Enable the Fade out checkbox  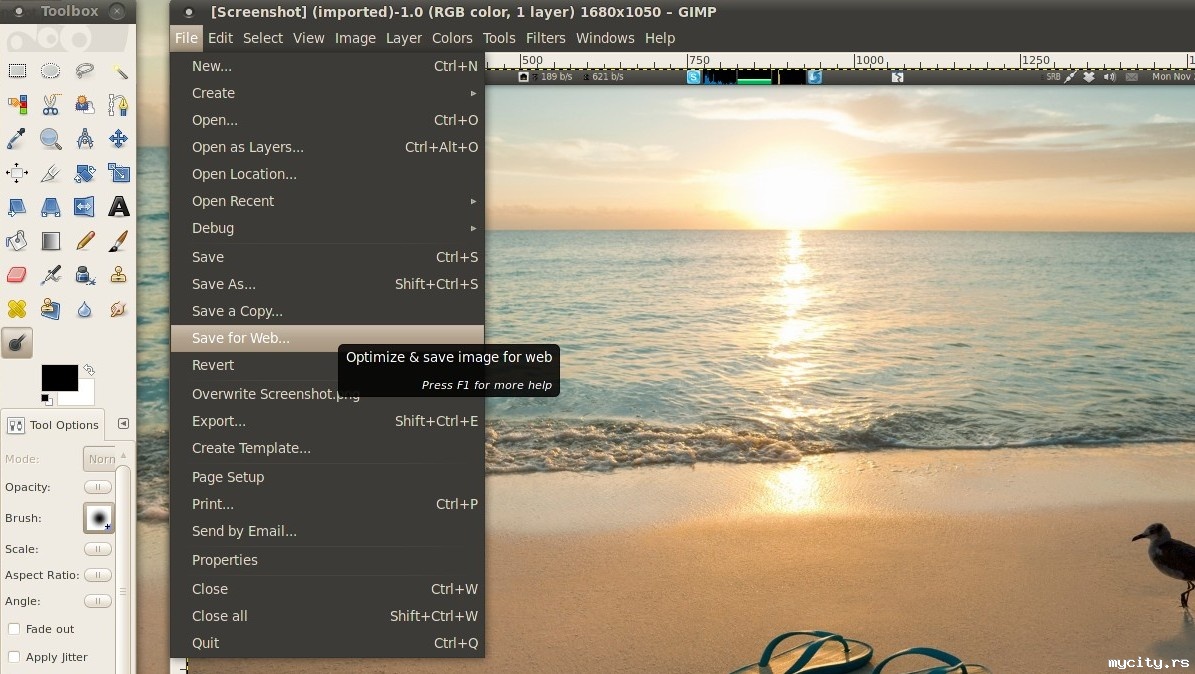coord(14,629)
